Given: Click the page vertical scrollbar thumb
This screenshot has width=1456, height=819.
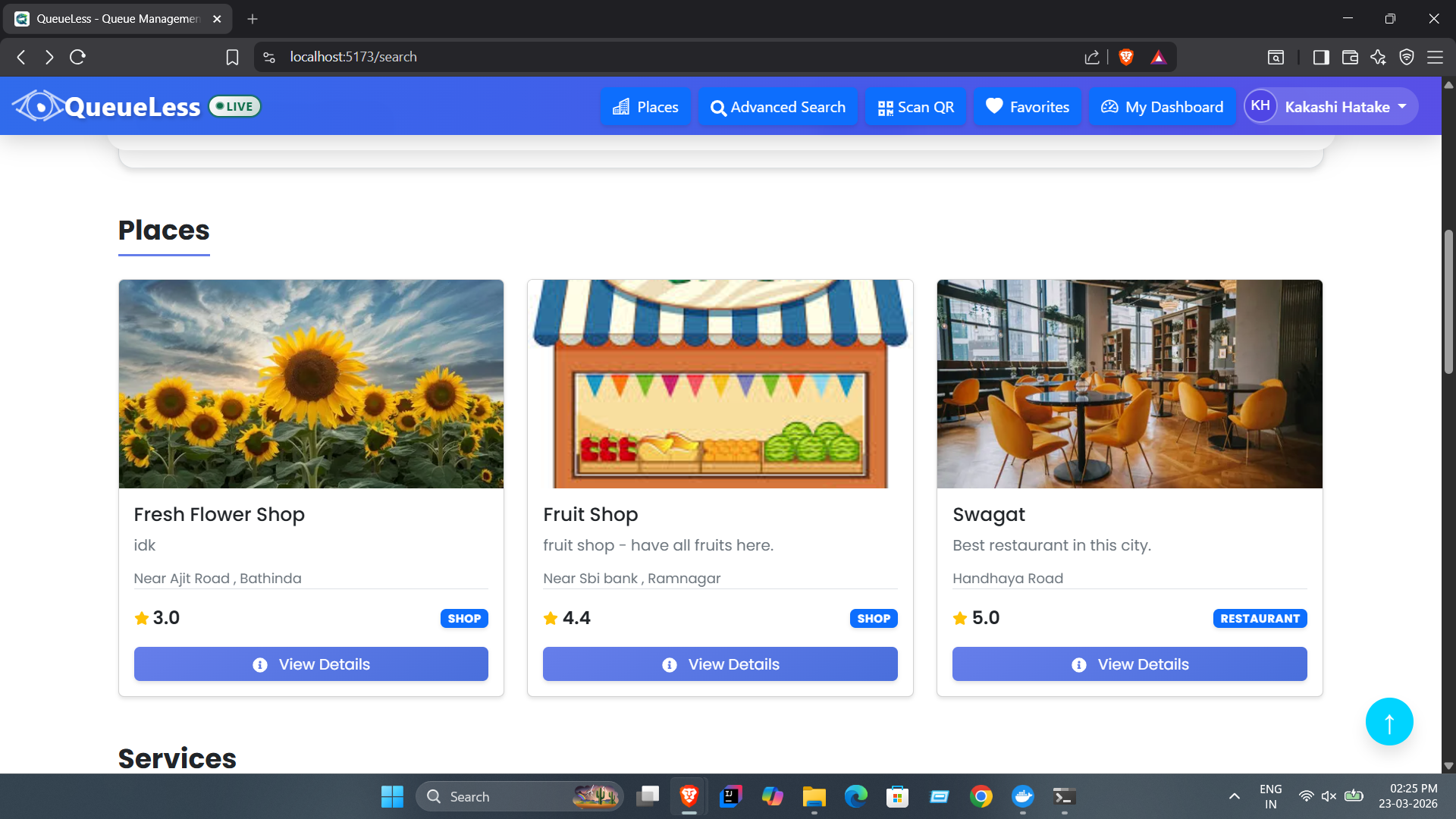Looking at the screenshot, I should pyautogui.click(x=1448, y=302).
